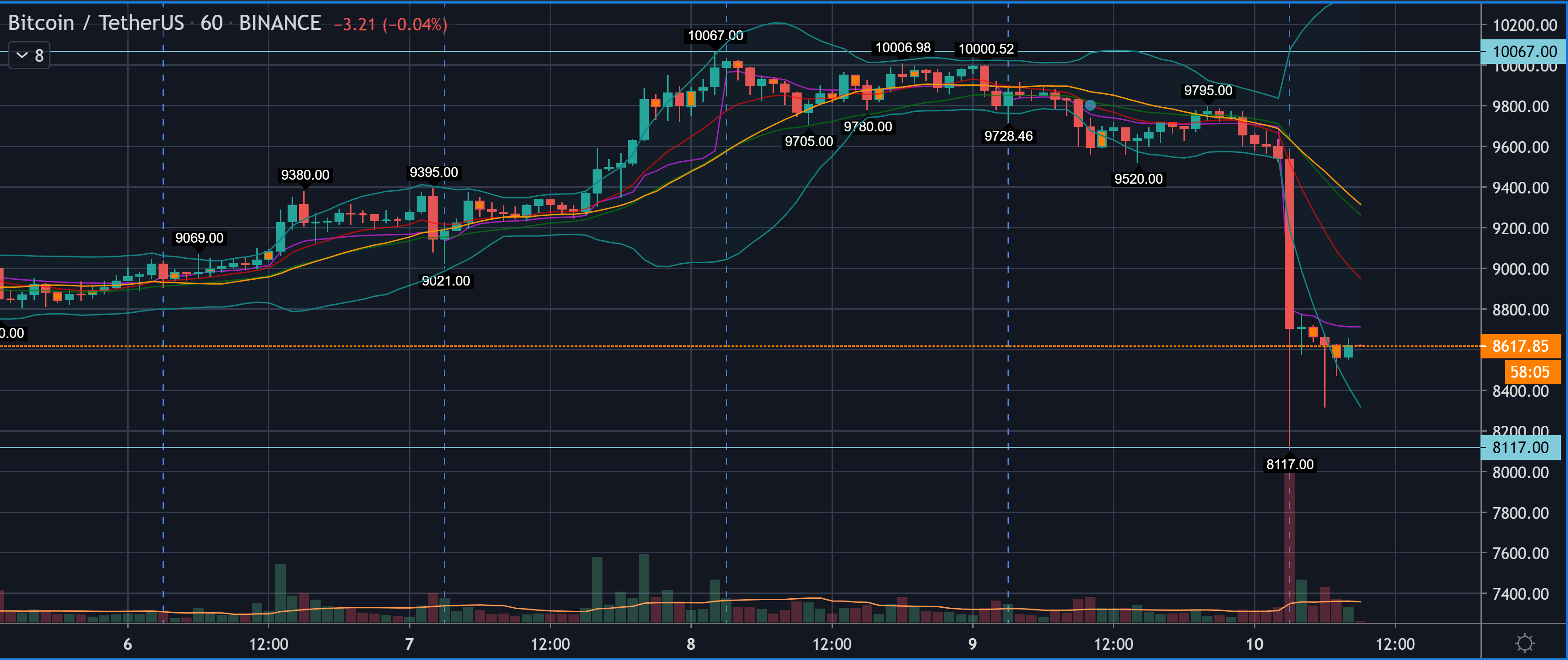1568x660 pixels.
Task: Click date 8 on time axis
Action: coord(690,644)
